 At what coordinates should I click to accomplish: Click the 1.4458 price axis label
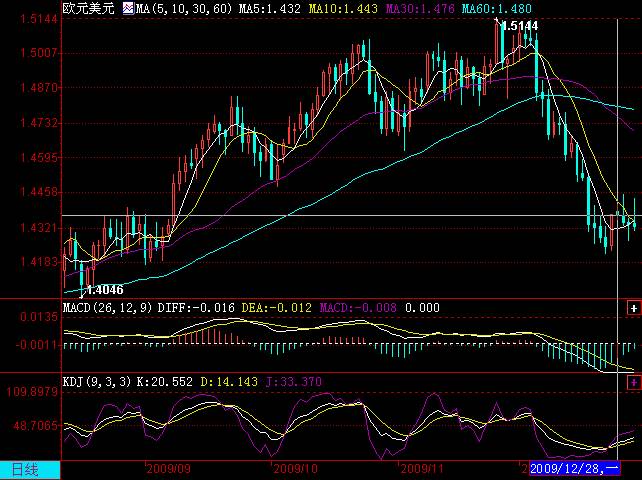click(39, 192)
